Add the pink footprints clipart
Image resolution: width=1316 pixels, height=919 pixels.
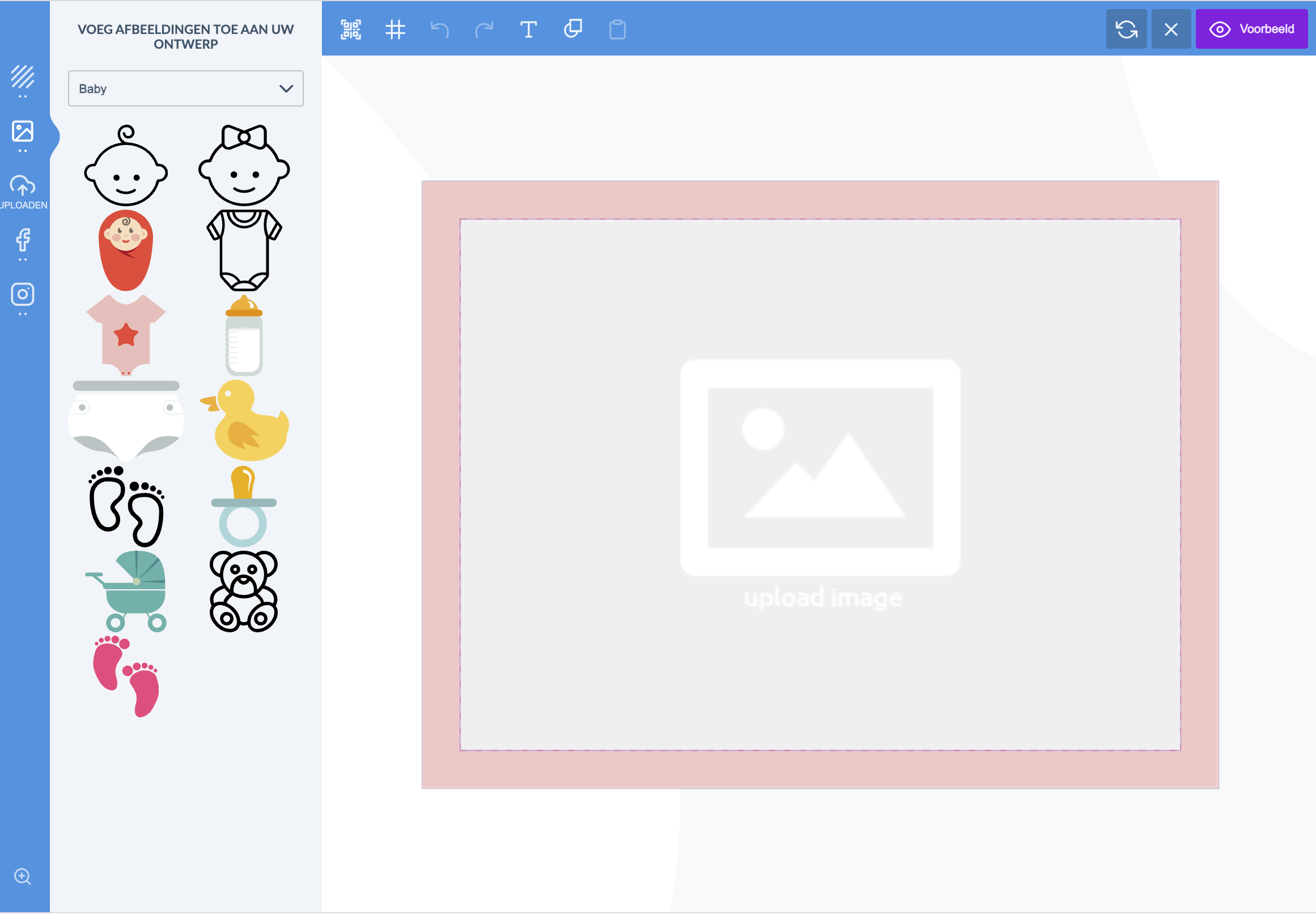pos(126,677)
